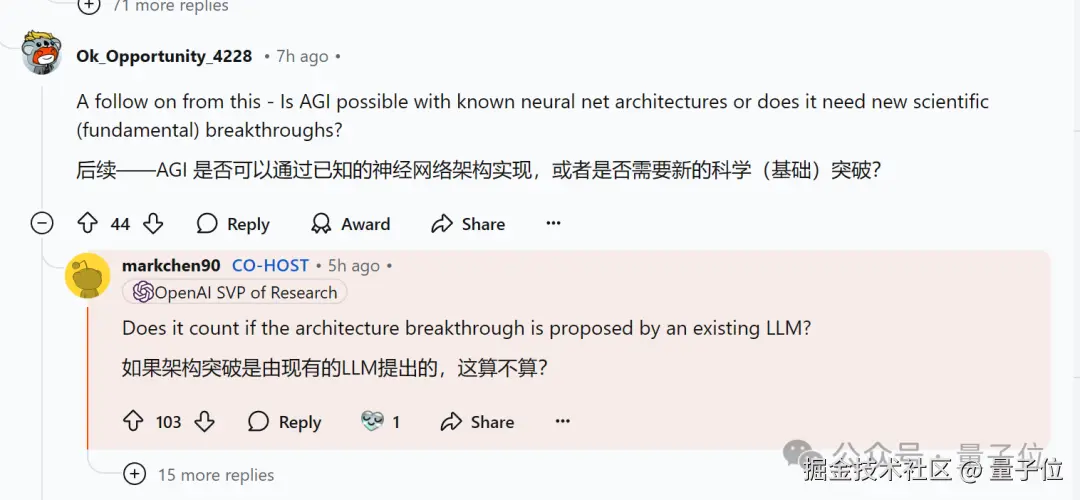
Task: Upvote markchen90's reply
Action: (133, 421)
